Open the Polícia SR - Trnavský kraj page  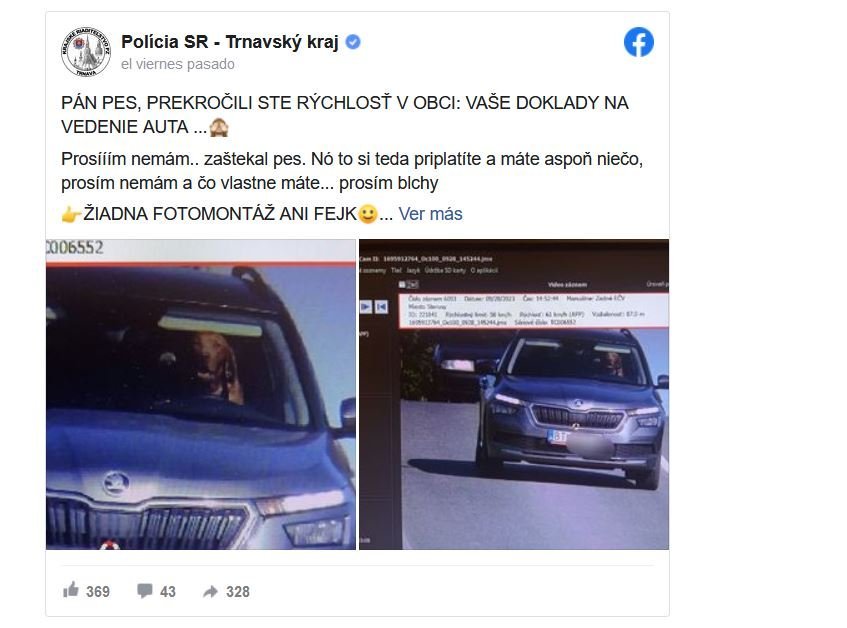(x=230, y=42)
